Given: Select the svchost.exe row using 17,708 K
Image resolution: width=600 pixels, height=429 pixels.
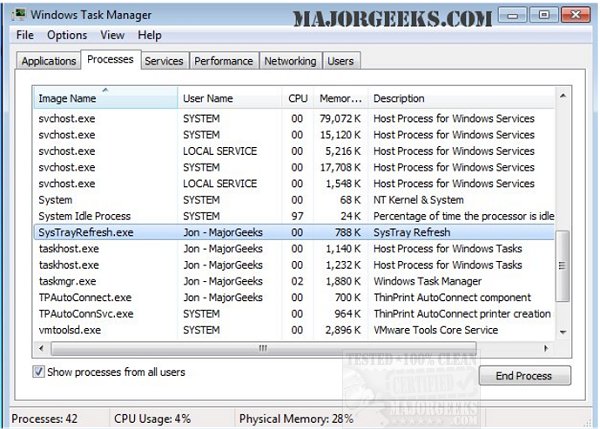Looking at the screenshot, I should click(294, 167).
